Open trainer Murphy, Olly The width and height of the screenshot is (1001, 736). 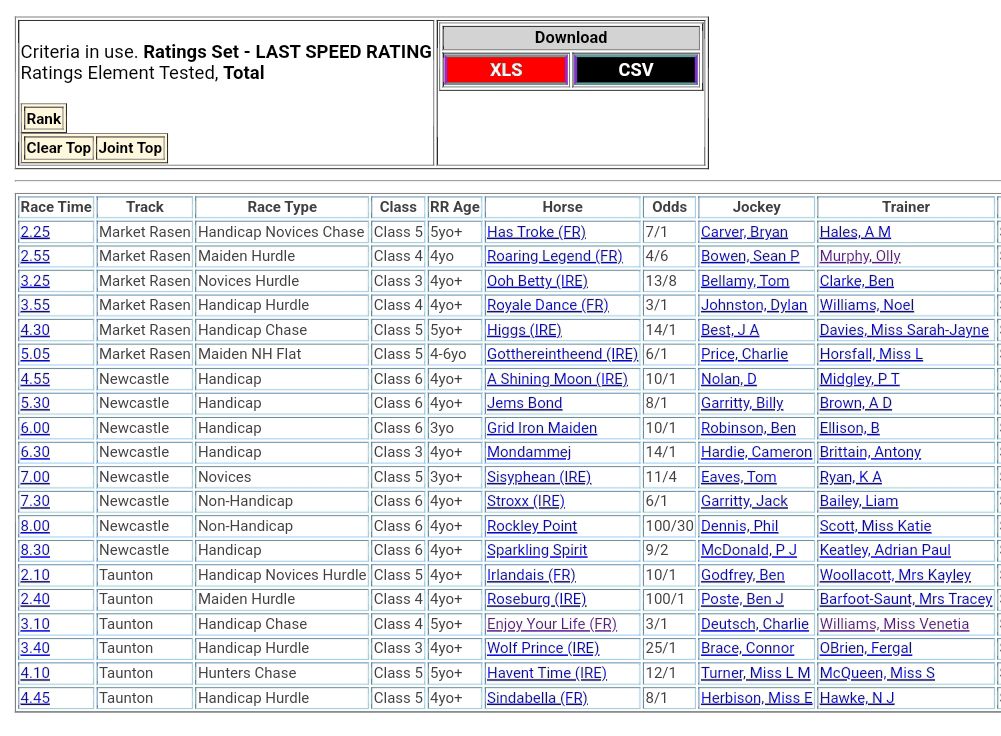pos(860,256)
